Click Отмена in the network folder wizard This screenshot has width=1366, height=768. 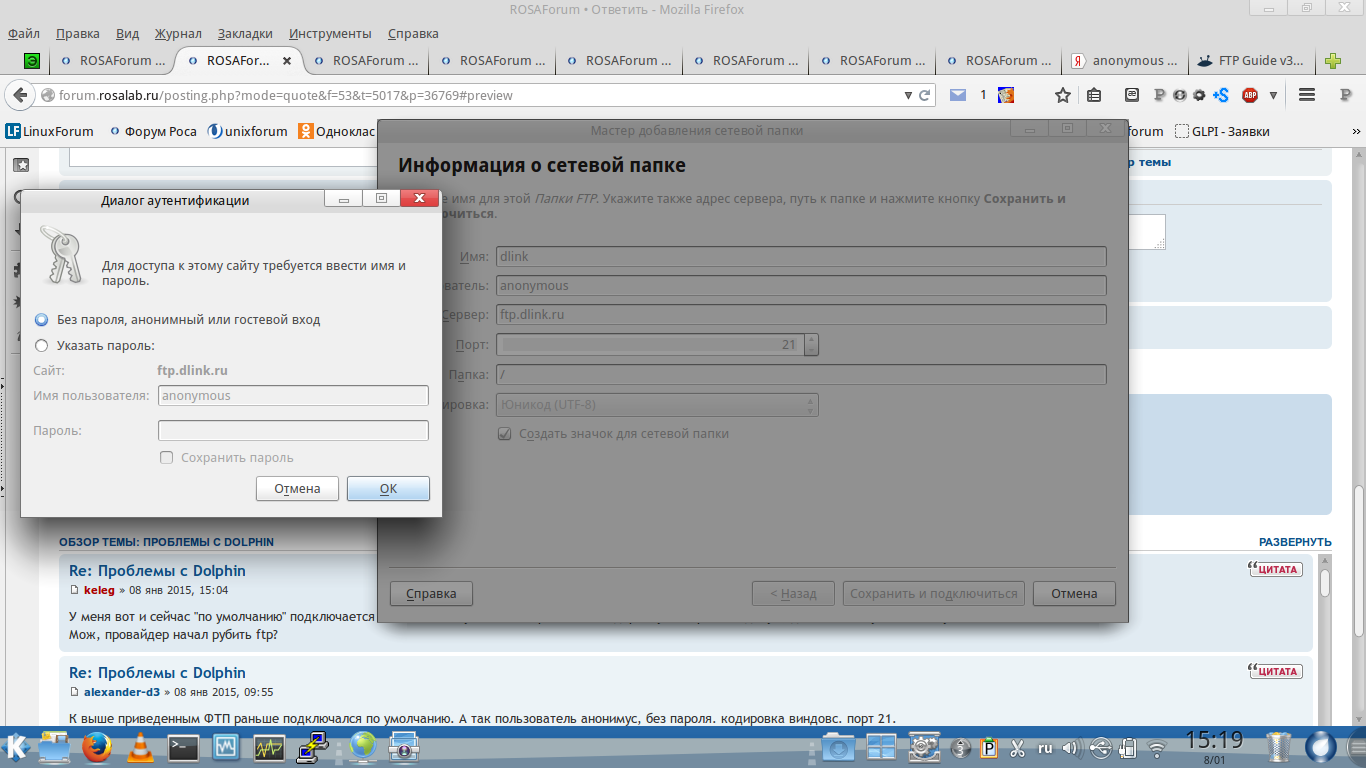coord(1074,594)
